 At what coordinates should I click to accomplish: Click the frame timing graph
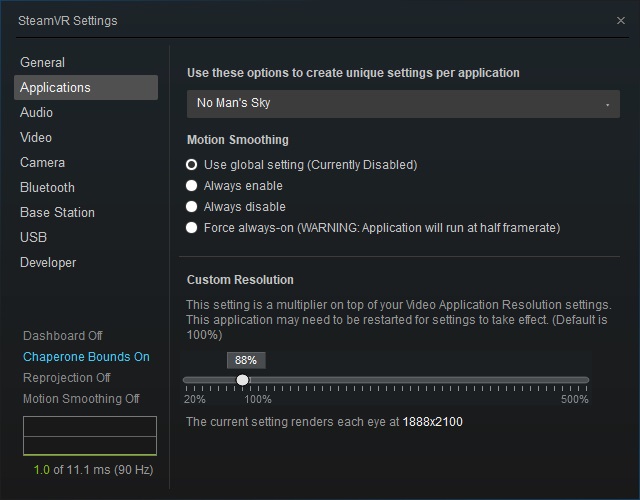tap(90, 437)
